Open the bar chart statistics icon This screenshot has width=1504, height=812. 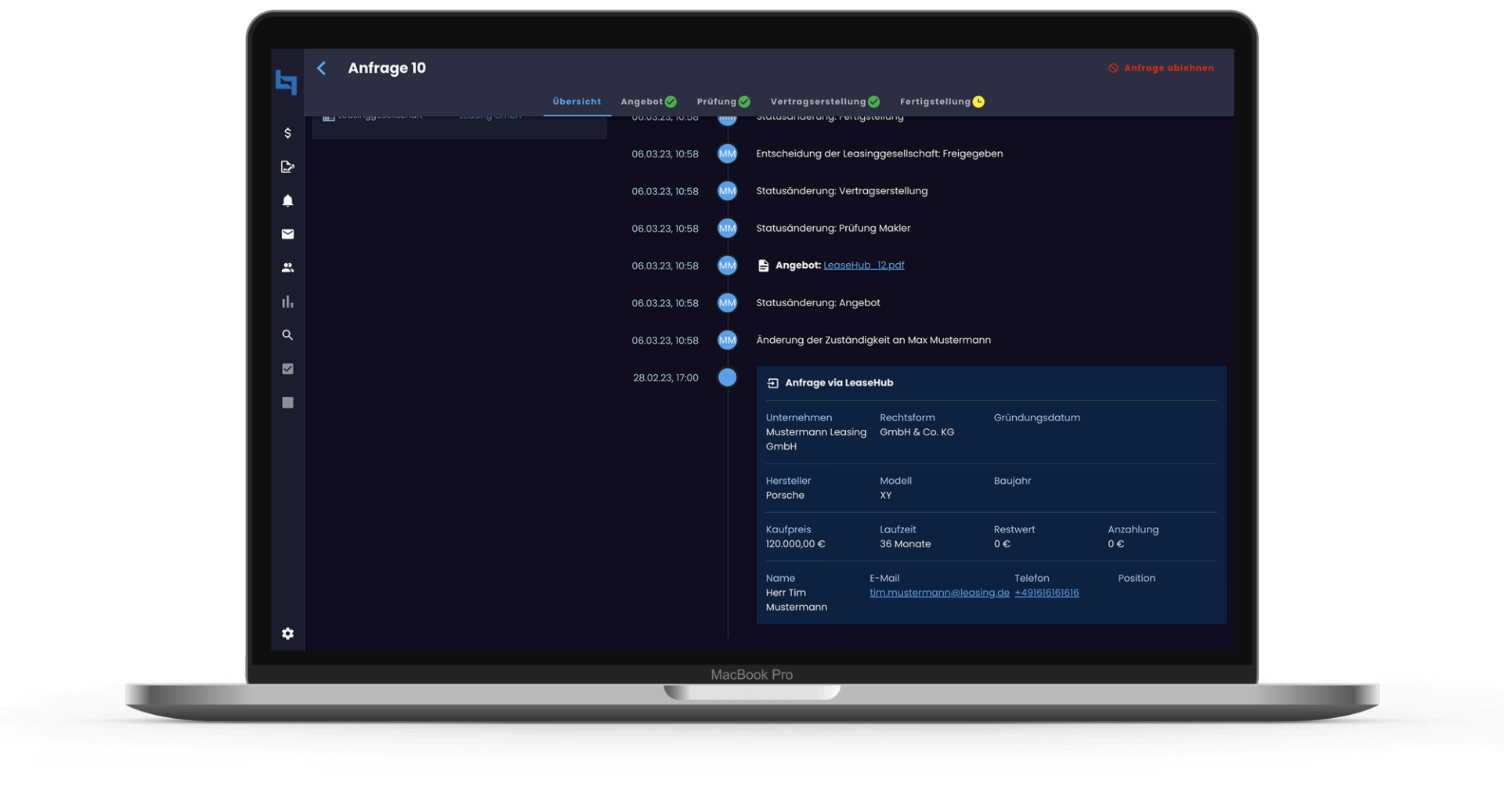(287, 301)
